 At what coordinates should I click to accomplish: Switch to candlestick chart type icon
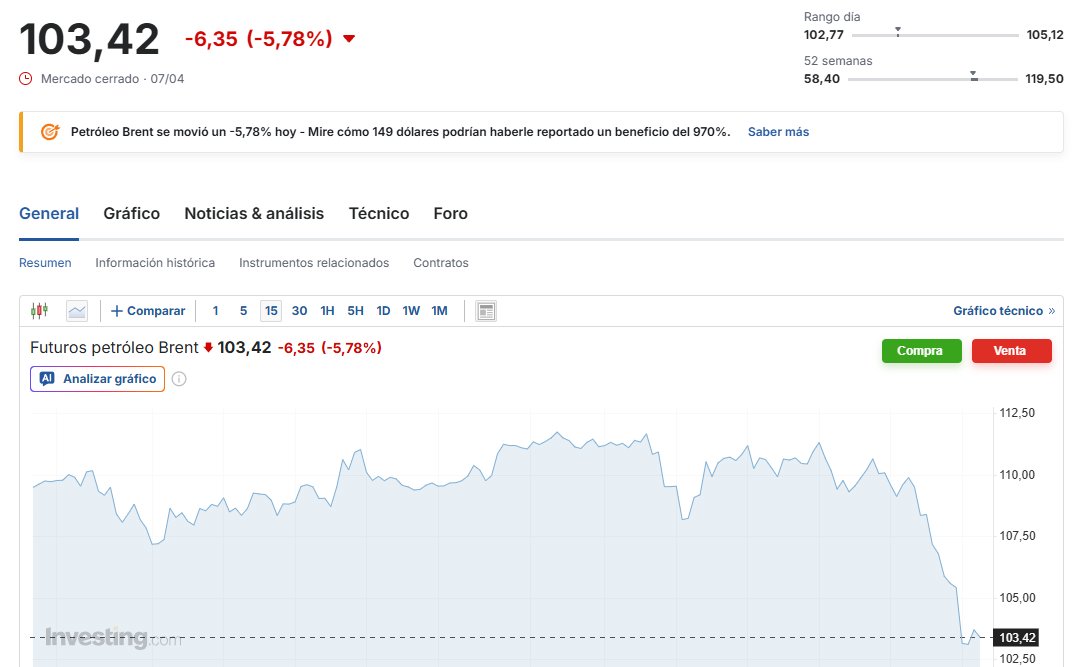[40, 311]
